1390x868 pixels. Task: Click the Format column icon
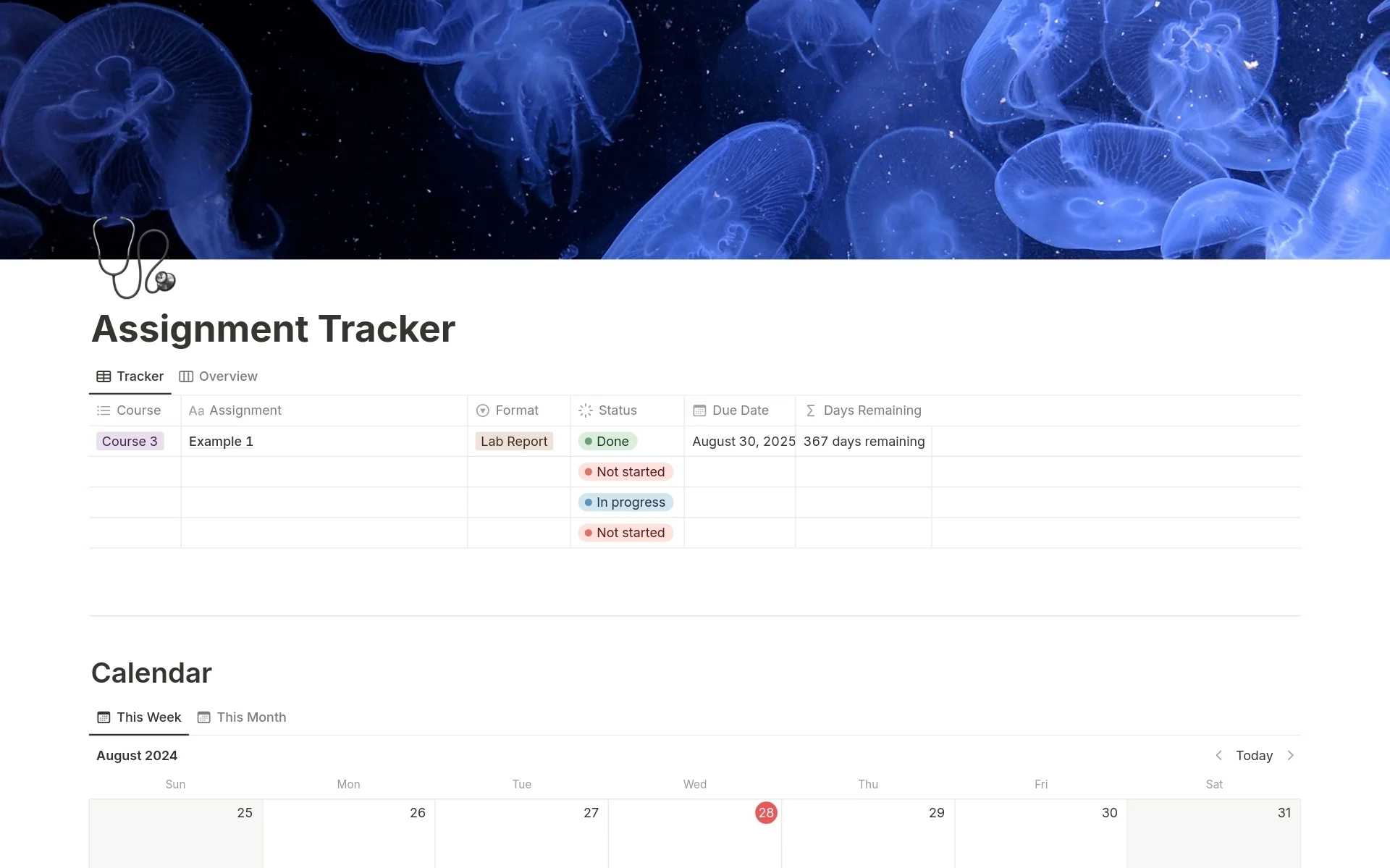pyautogui.click(x=484, y=410)
